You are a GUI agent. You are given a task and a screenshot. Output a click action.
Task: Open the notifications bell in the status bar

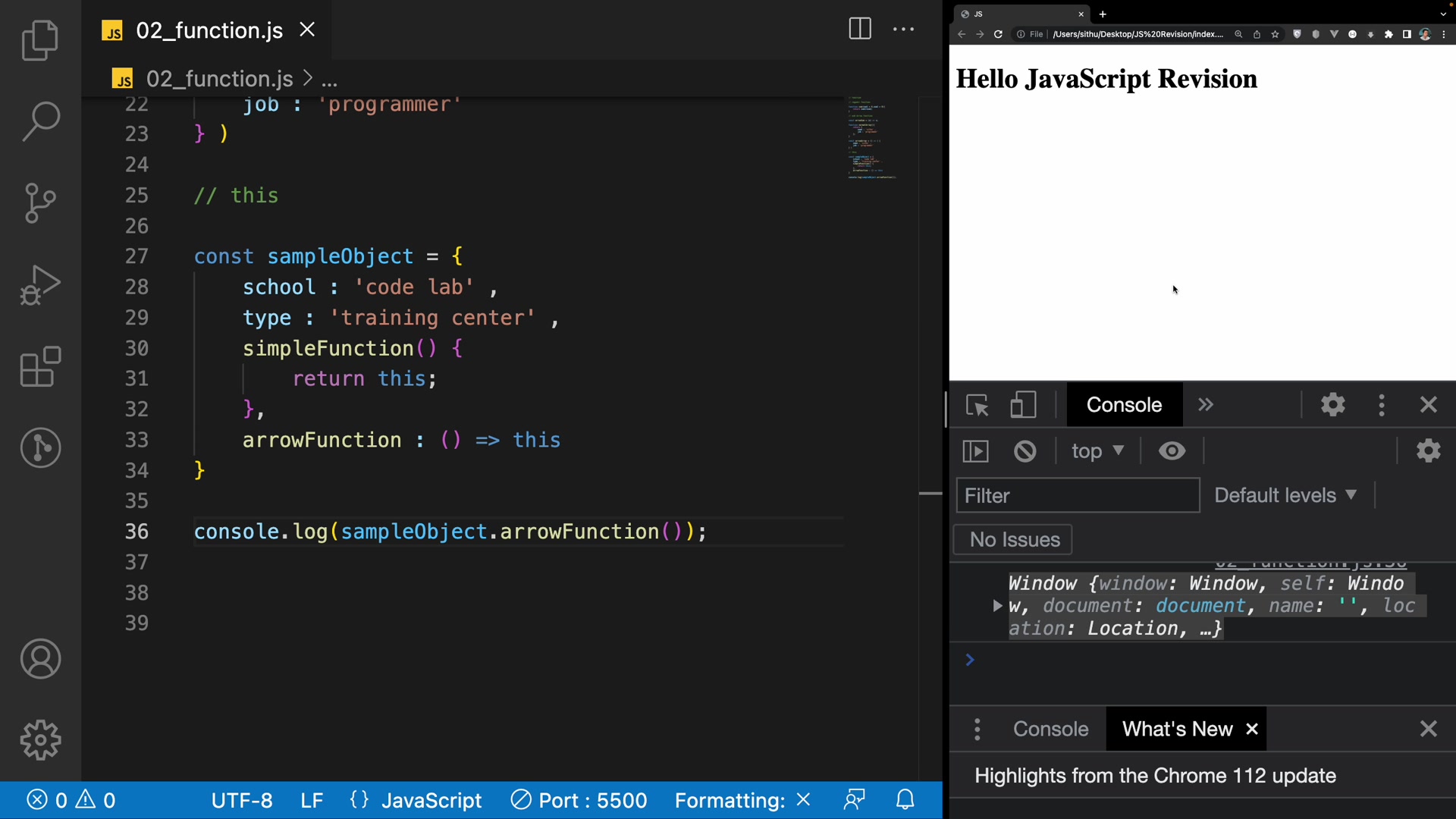tap(905, 800)
